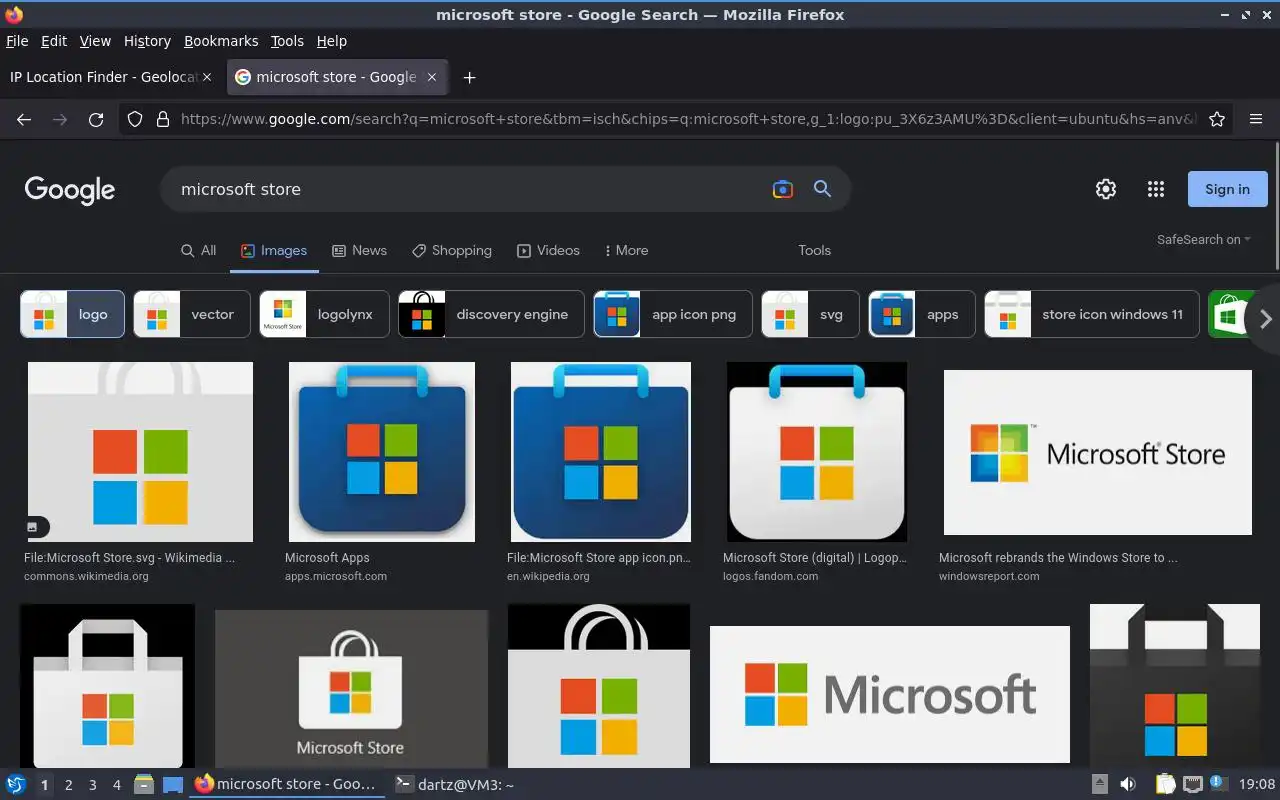Bookmark this page with the star icon
This screenshot has width=1280, height=800.
click(x=1217, y=119)
